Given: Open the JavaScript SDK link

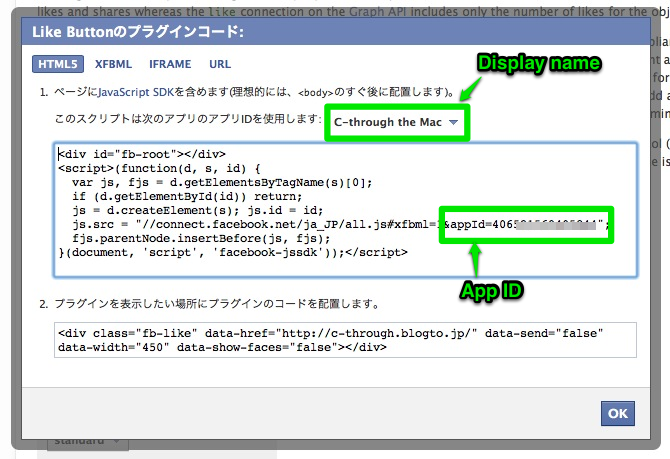Looking at the screenshot, I should [136, 92].
